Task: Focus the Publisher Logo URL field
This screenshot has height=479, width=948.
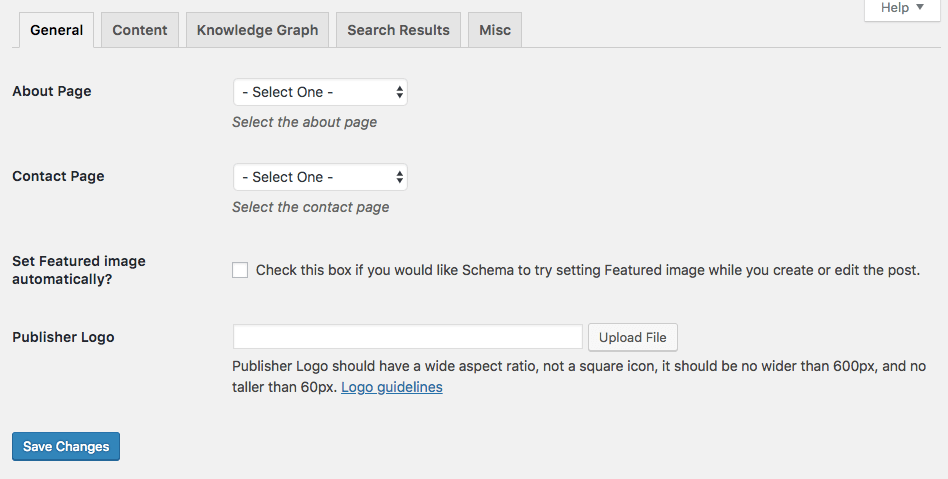Action: [407, 337]
